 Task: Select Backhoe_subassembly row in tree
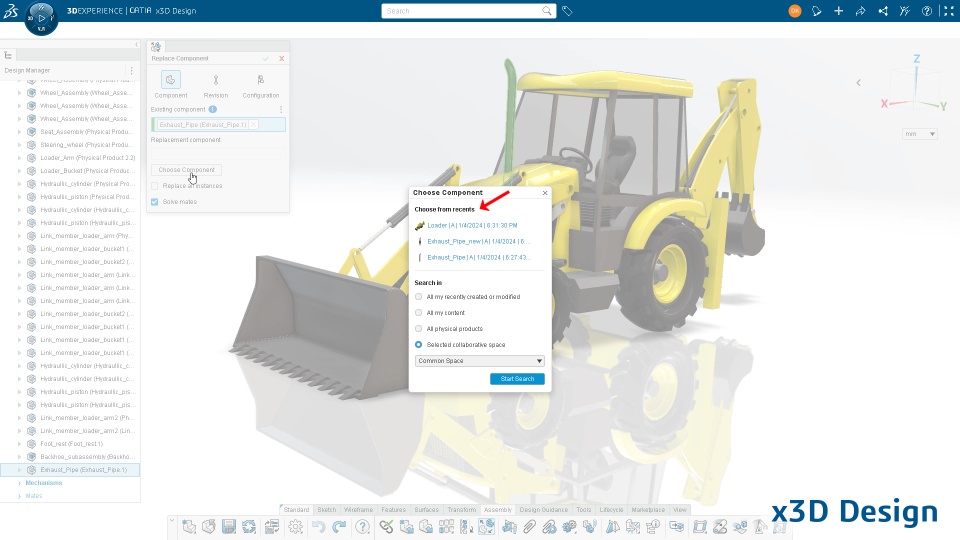point(70,457)
